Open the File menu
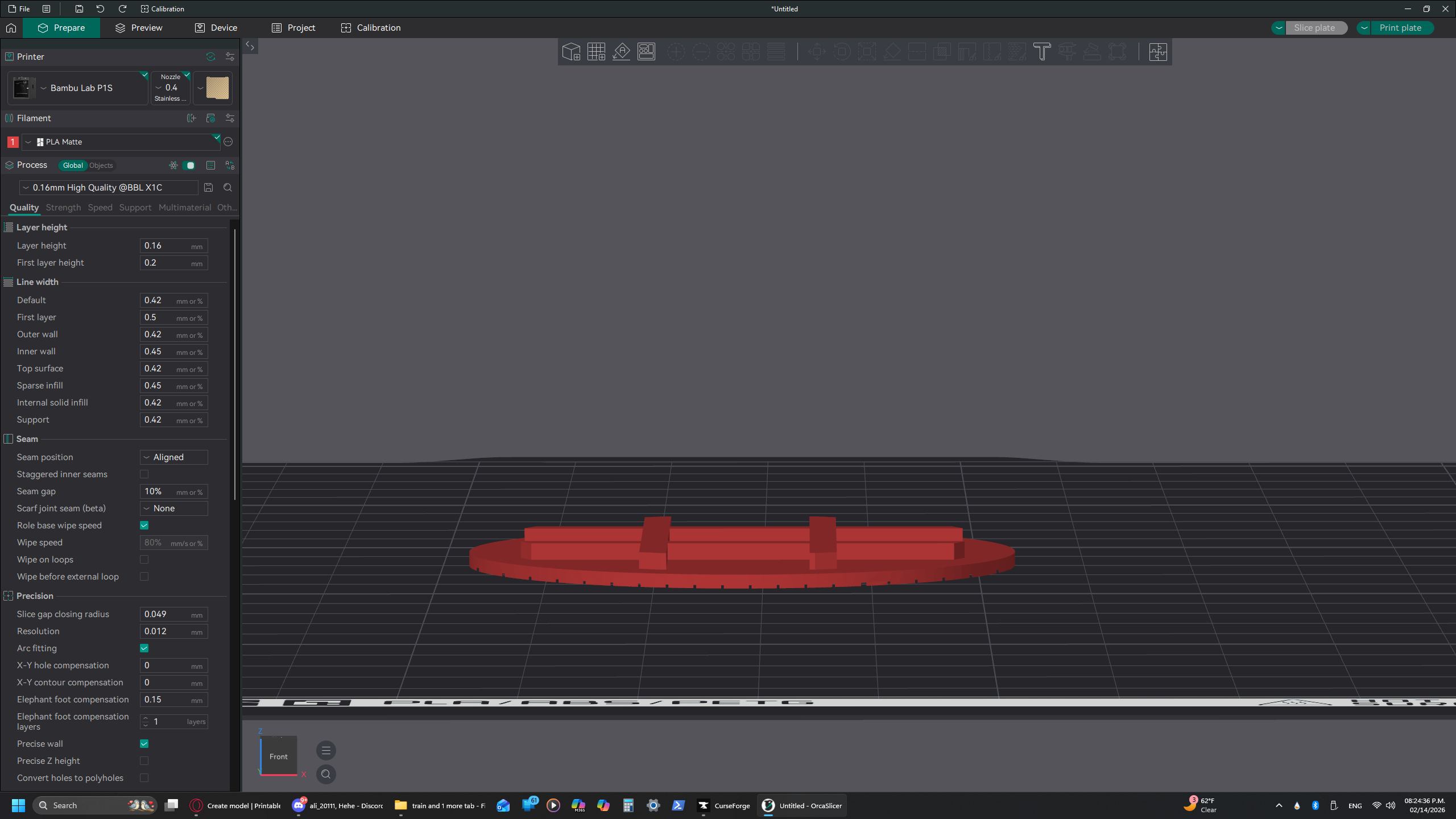This screenshot has width=1456, height=819. point(19,9)
